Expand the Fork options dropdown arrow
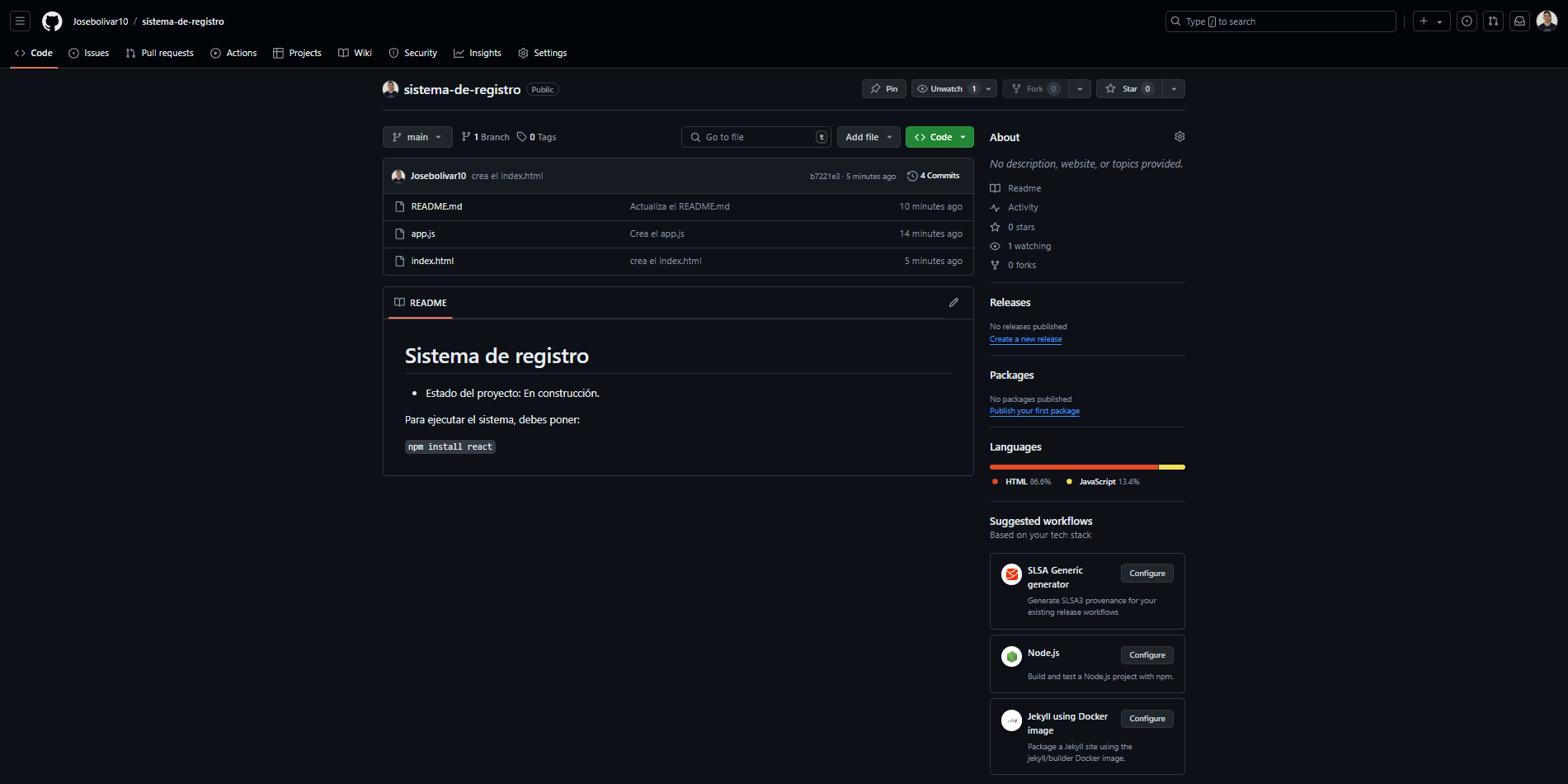The height and width of the screenshot is (784, 1568). coord(1080,88)
